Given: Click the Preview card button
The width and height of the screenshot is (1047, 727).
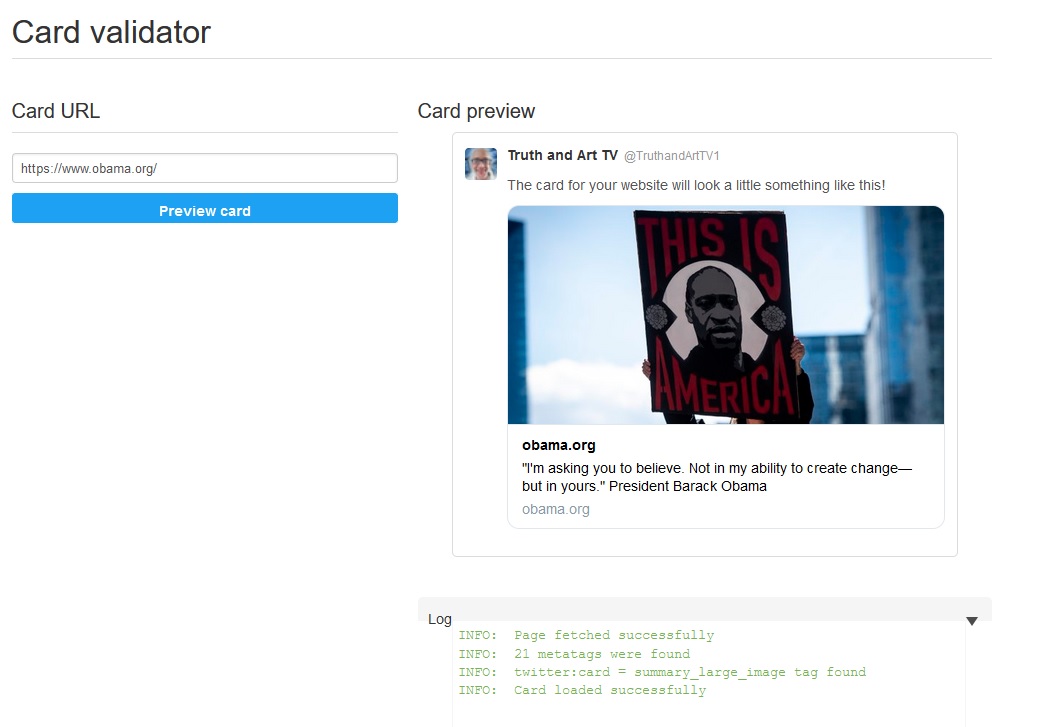Looking at the screenshot, I should (204, 208).
